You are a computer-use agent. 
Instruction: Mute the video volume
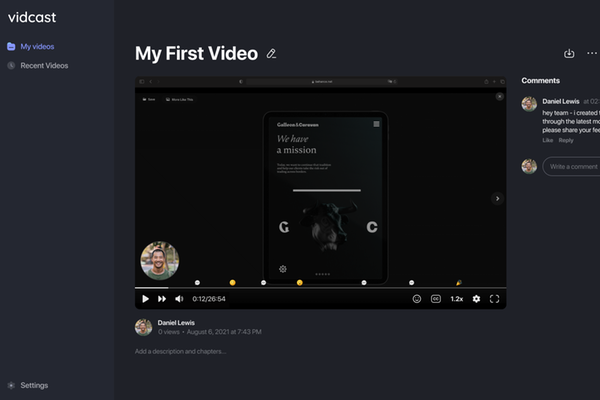[179, 299]
